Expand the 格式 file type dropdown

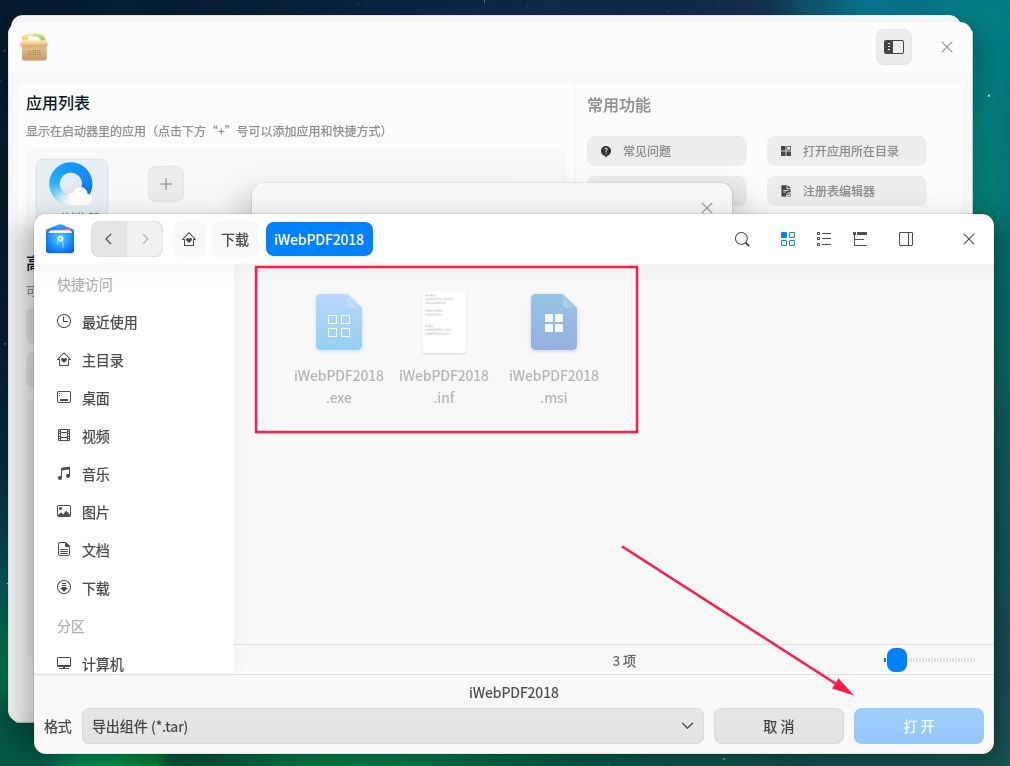click(392, 727)
